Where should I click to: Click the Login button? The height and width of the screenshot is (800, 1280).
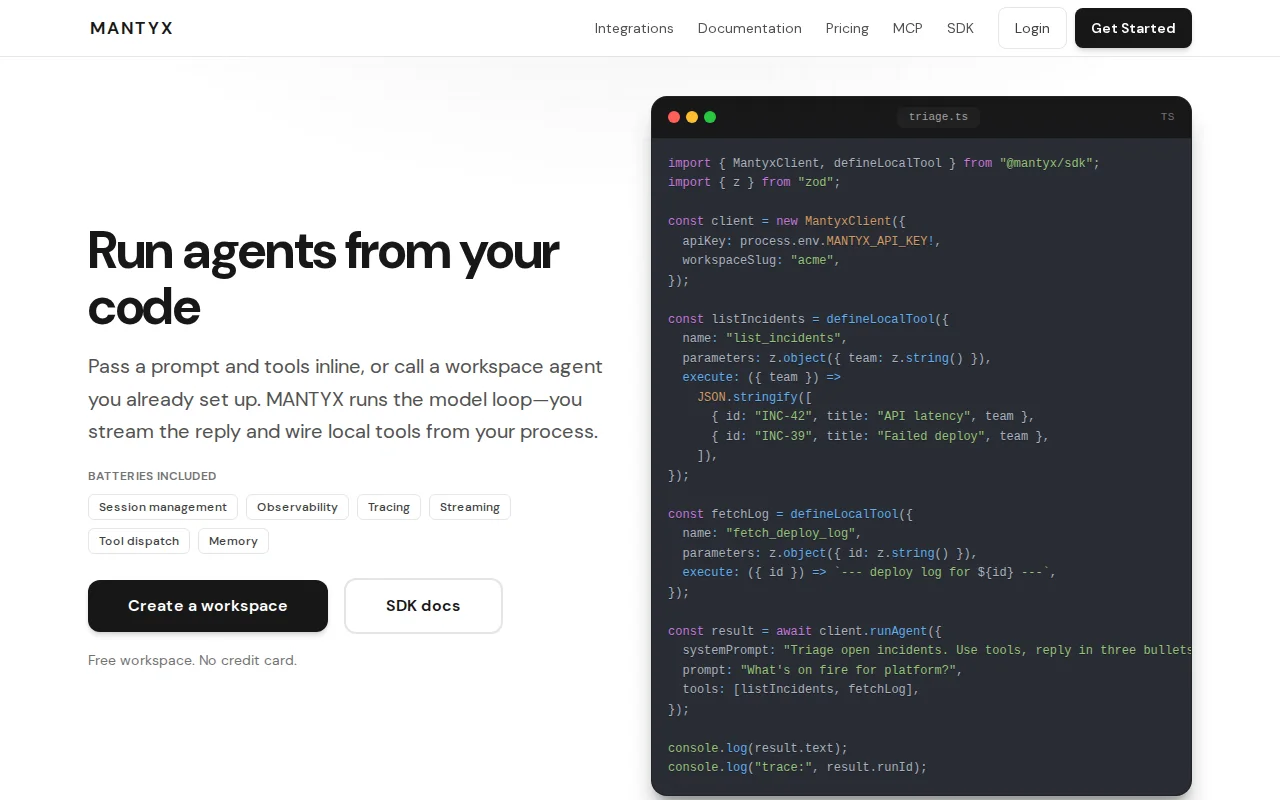point(1032,28)
